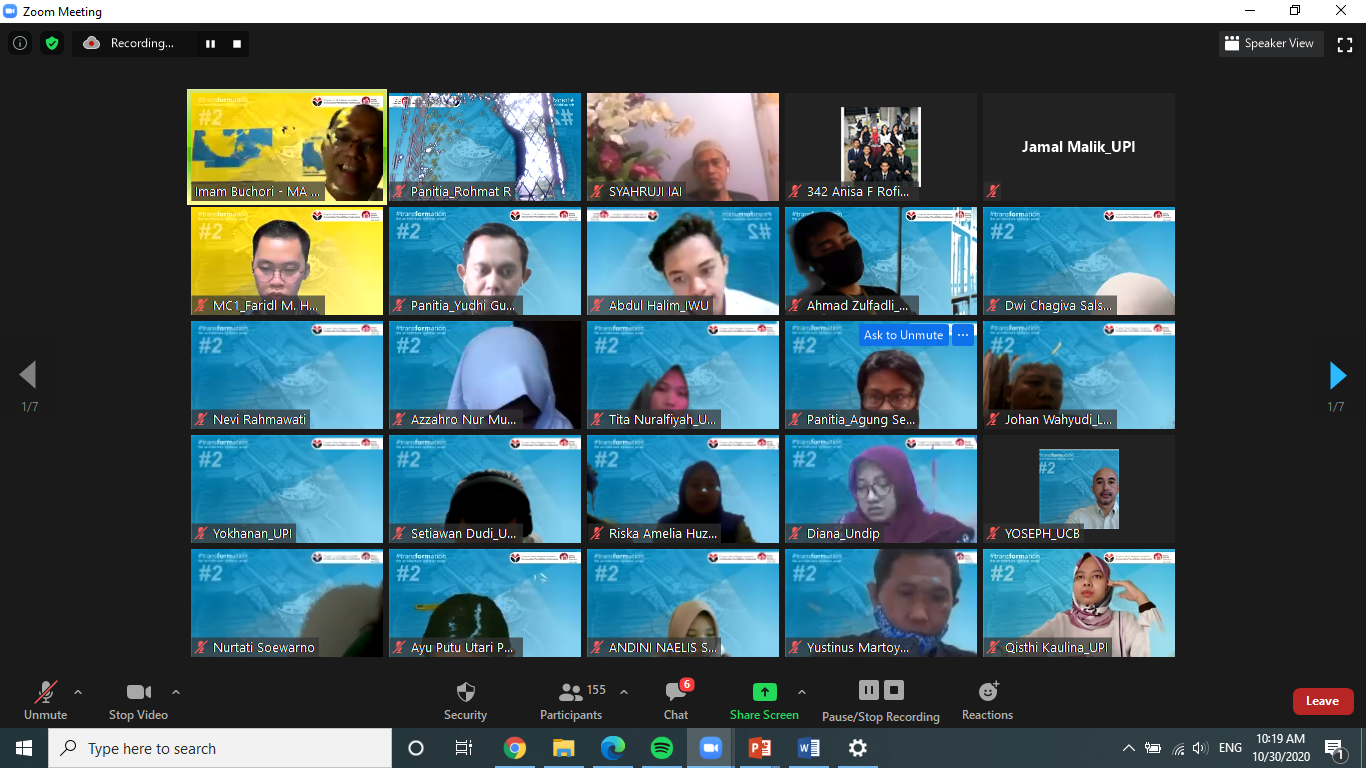Select Qisthi Kaulina_UPI video tile
Viewport: 1366px width, 768px height.
click(1079, 603)
